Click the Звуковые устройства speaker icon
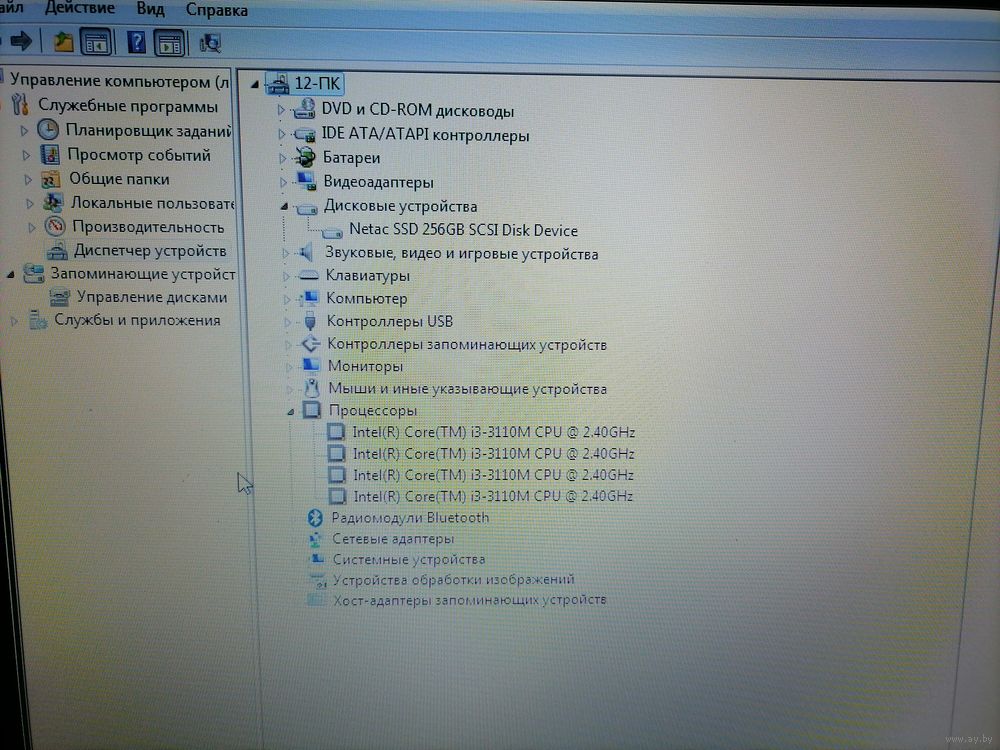The width and height of the screenshot is (1000, 750). point(307,253)
